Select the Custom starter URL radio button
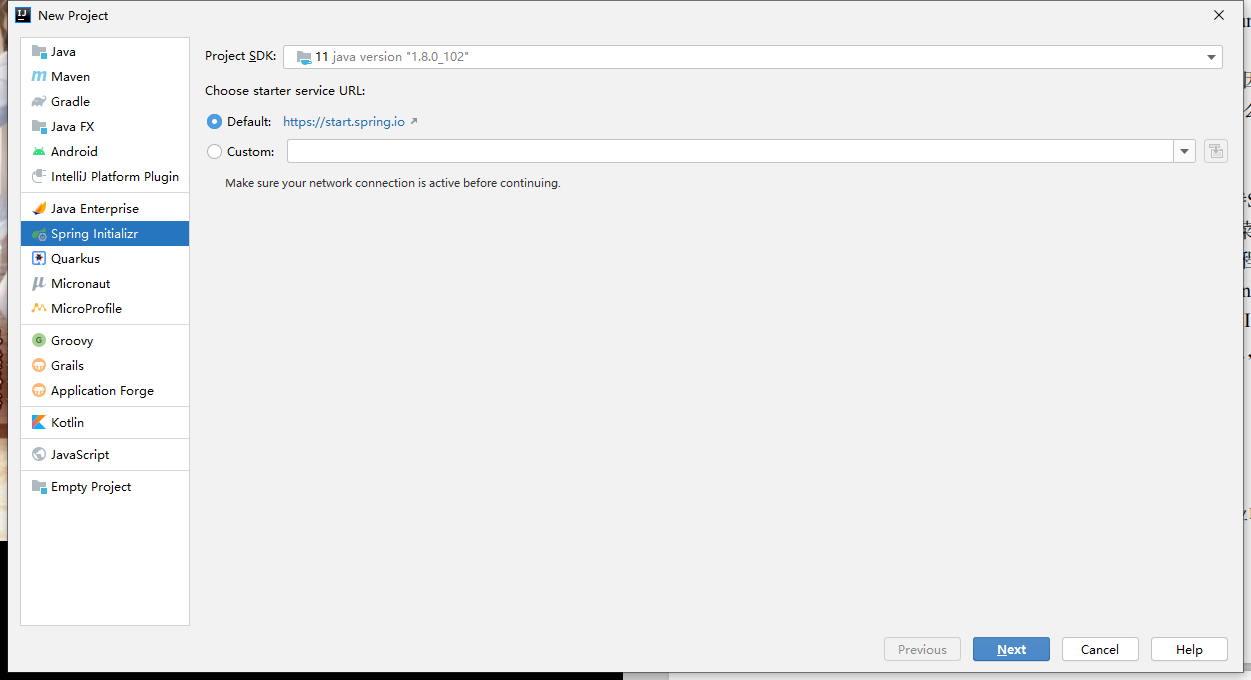Image resolution: width=1251 pixels, height=680 pixels. (x=214, y=152)
